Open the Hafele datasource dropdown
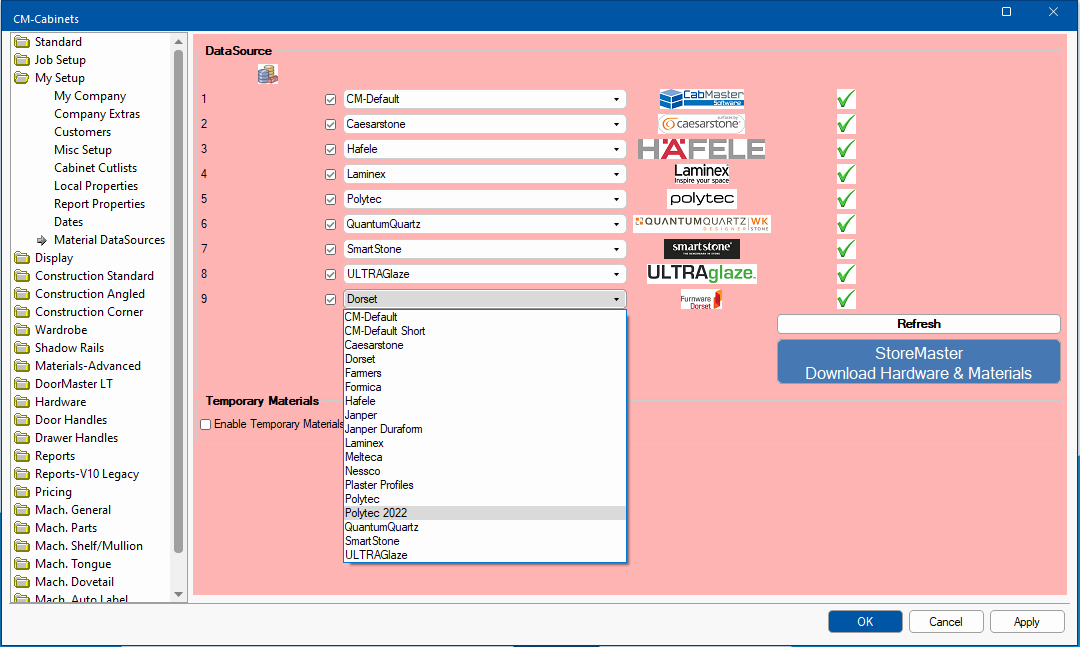Viewport: 1080px width, 647px height. point(616,149)
